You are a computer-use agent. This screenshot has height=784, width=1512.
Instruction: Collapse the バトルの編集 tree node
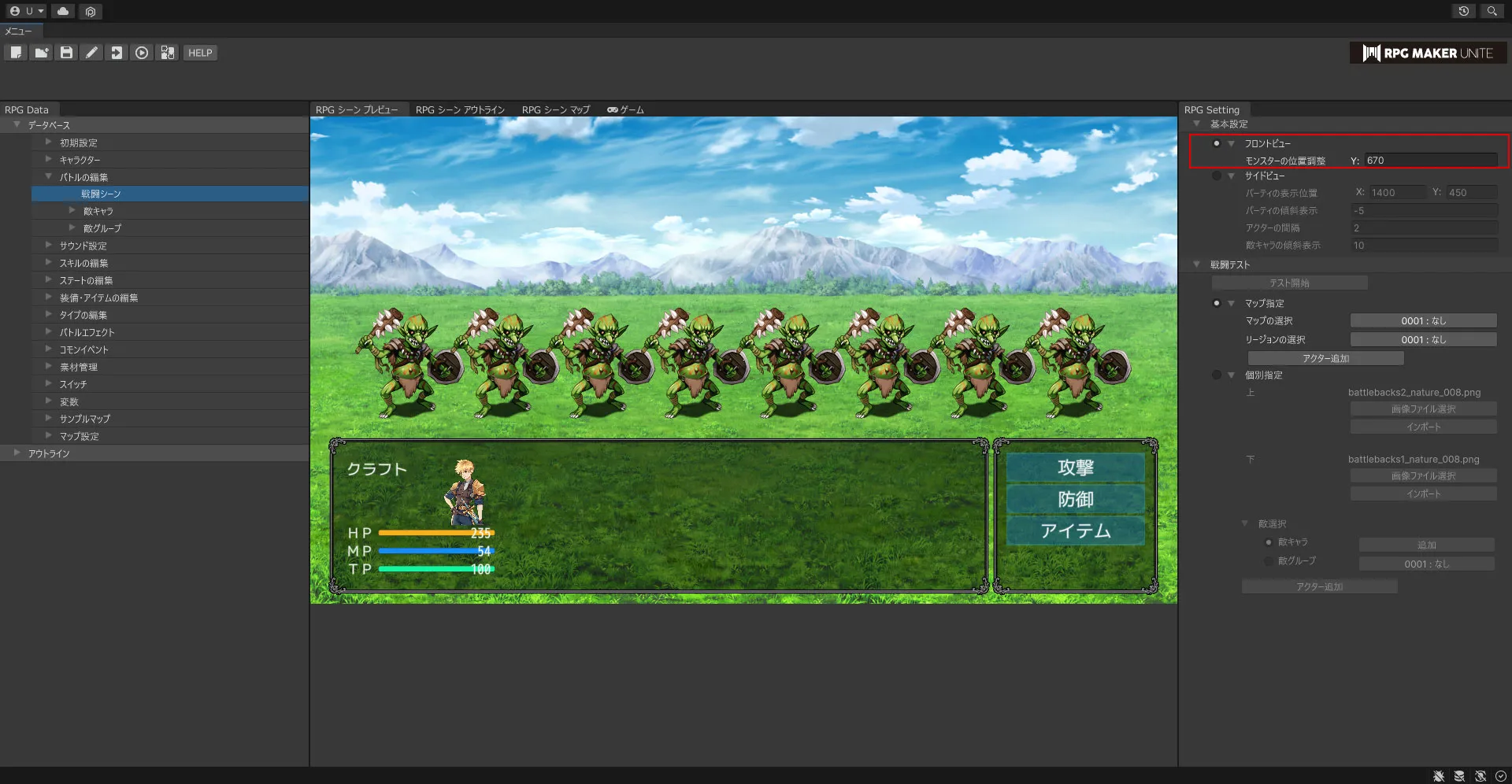pos(49,177)
